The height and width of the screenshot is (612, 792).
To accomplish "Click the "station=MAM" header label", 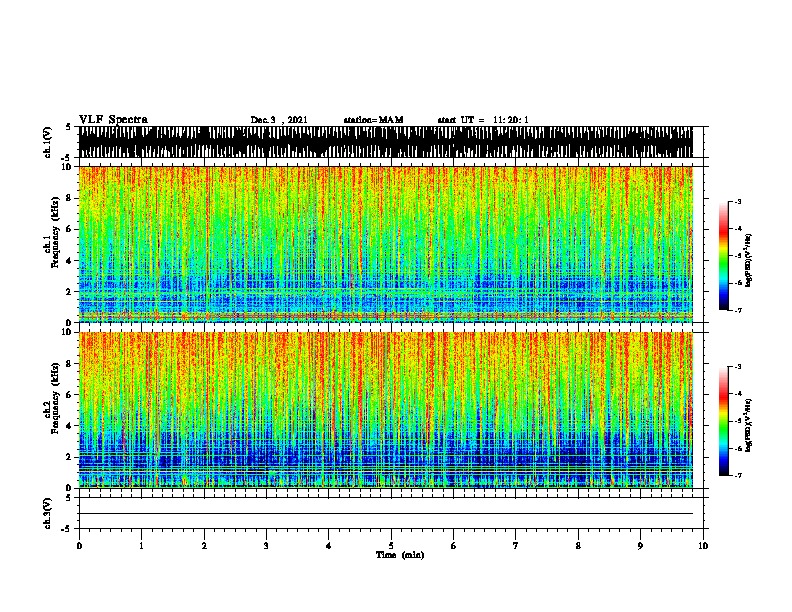I will (373, 120).
